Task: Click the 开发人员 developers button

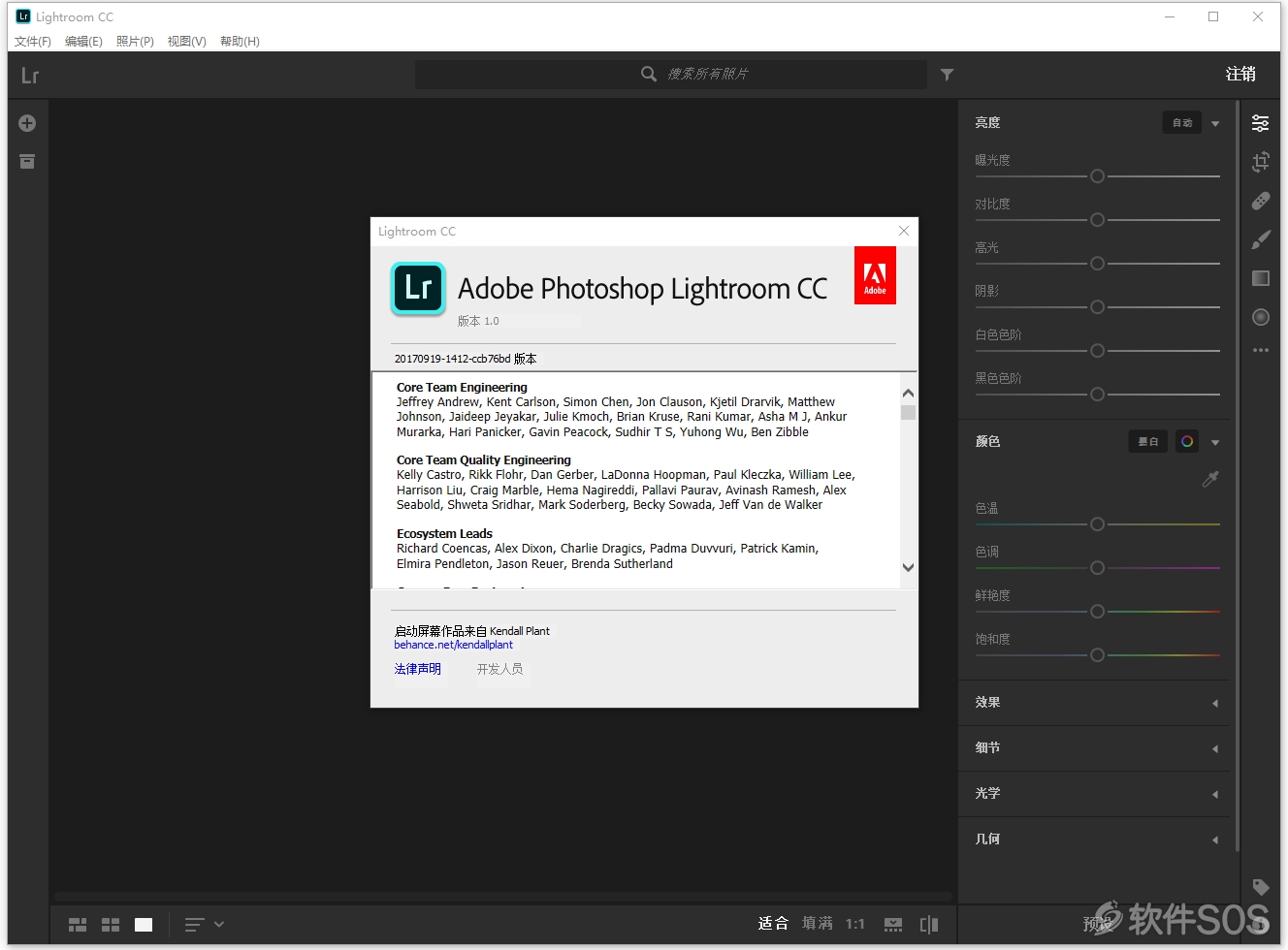Action: [499, 669]
